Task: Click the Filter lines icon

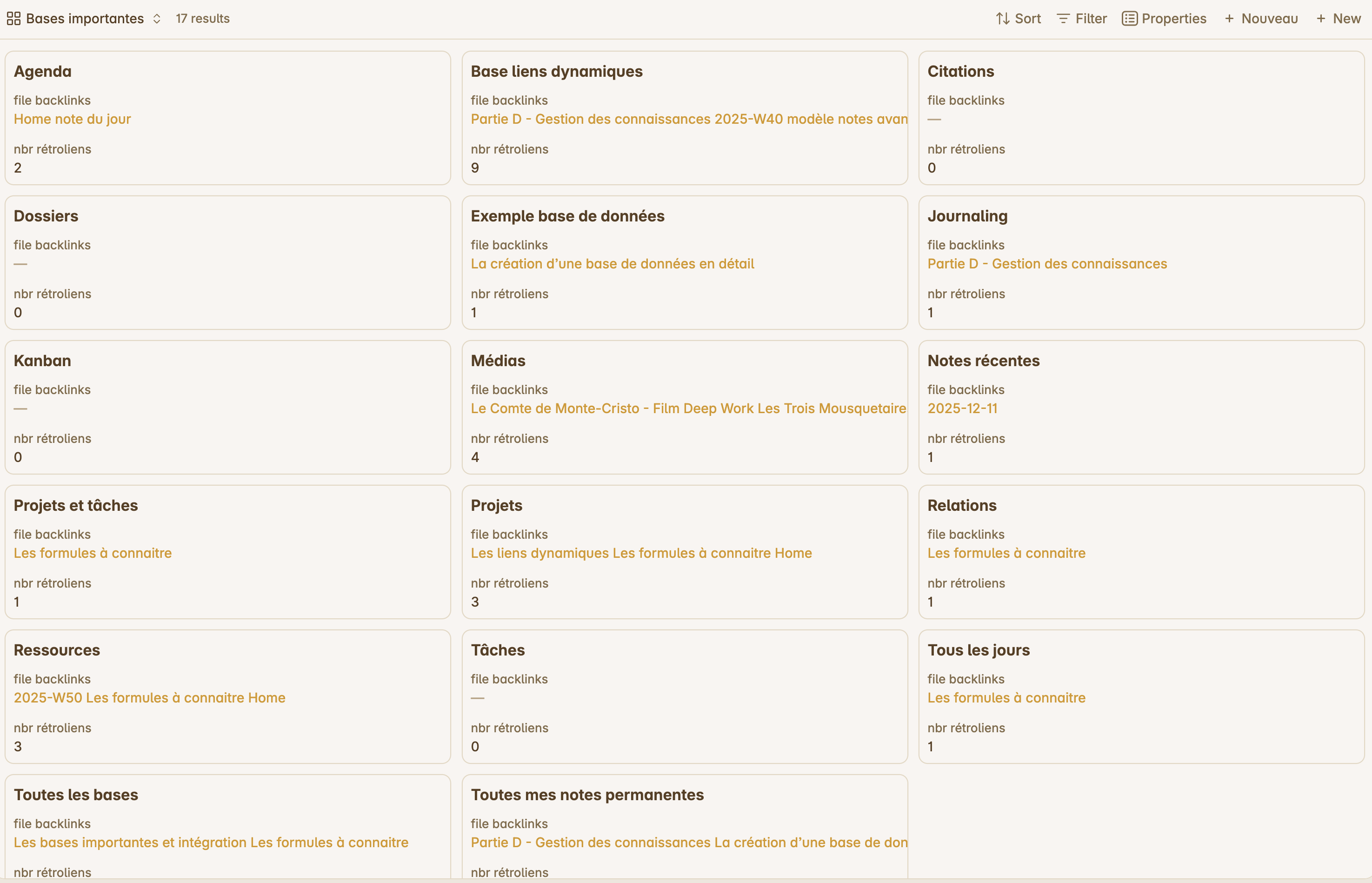Action: click(1063, 19)
